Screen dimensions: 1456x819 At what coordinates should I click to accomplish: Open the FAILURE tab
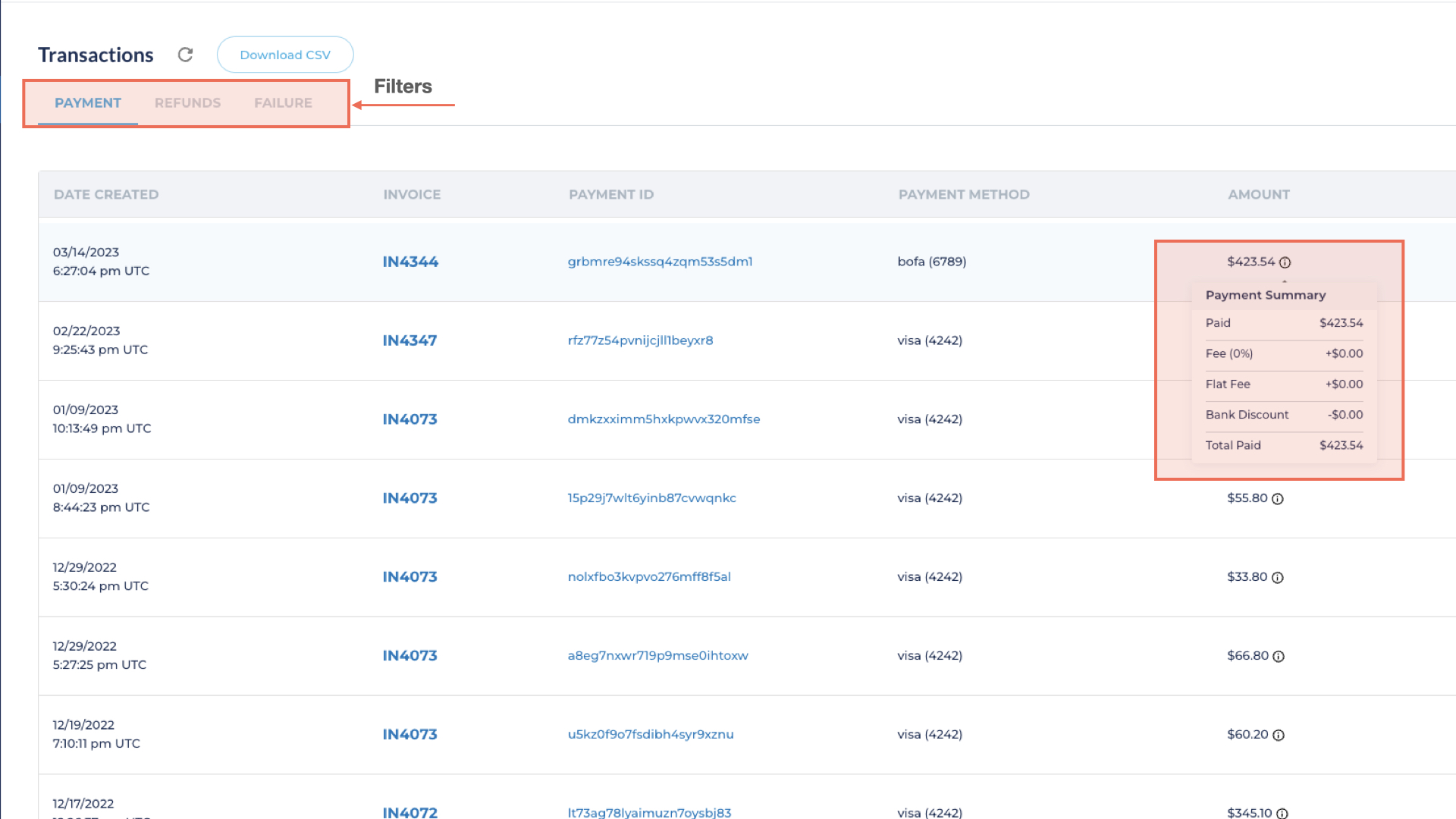click(x=283, y=102)
